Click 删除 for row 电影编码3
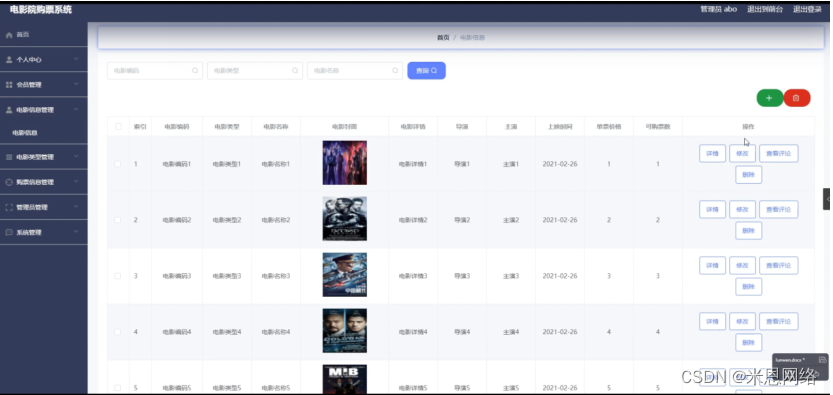This screenshot has height=395, width=833. pyautogui.click(x=749, y=287)
